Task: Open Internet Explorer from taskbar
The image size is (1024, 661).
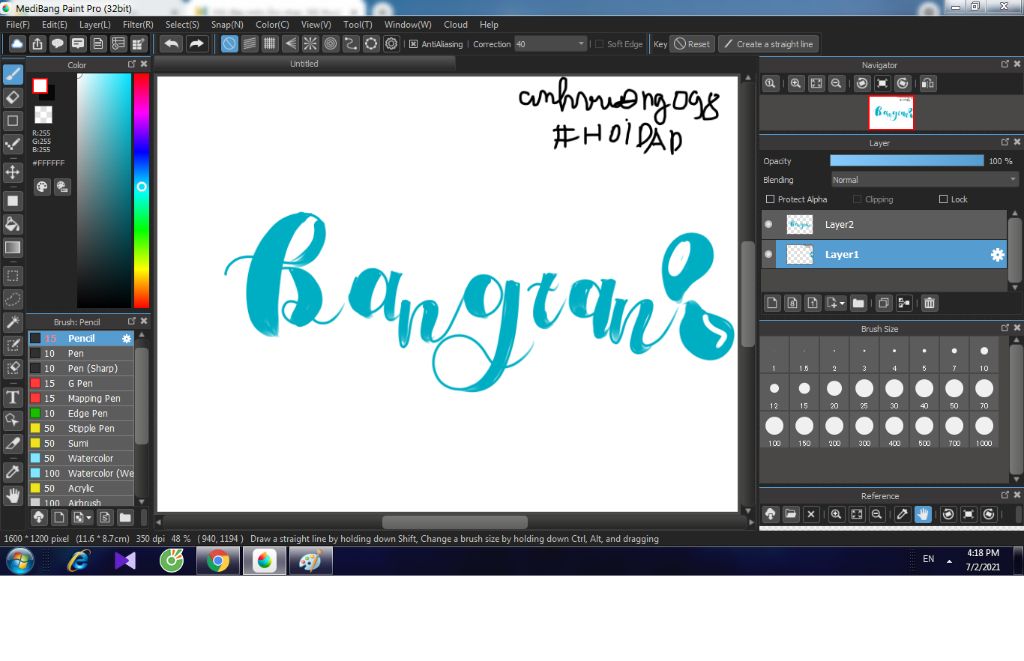Action: (x=78, y=561)
